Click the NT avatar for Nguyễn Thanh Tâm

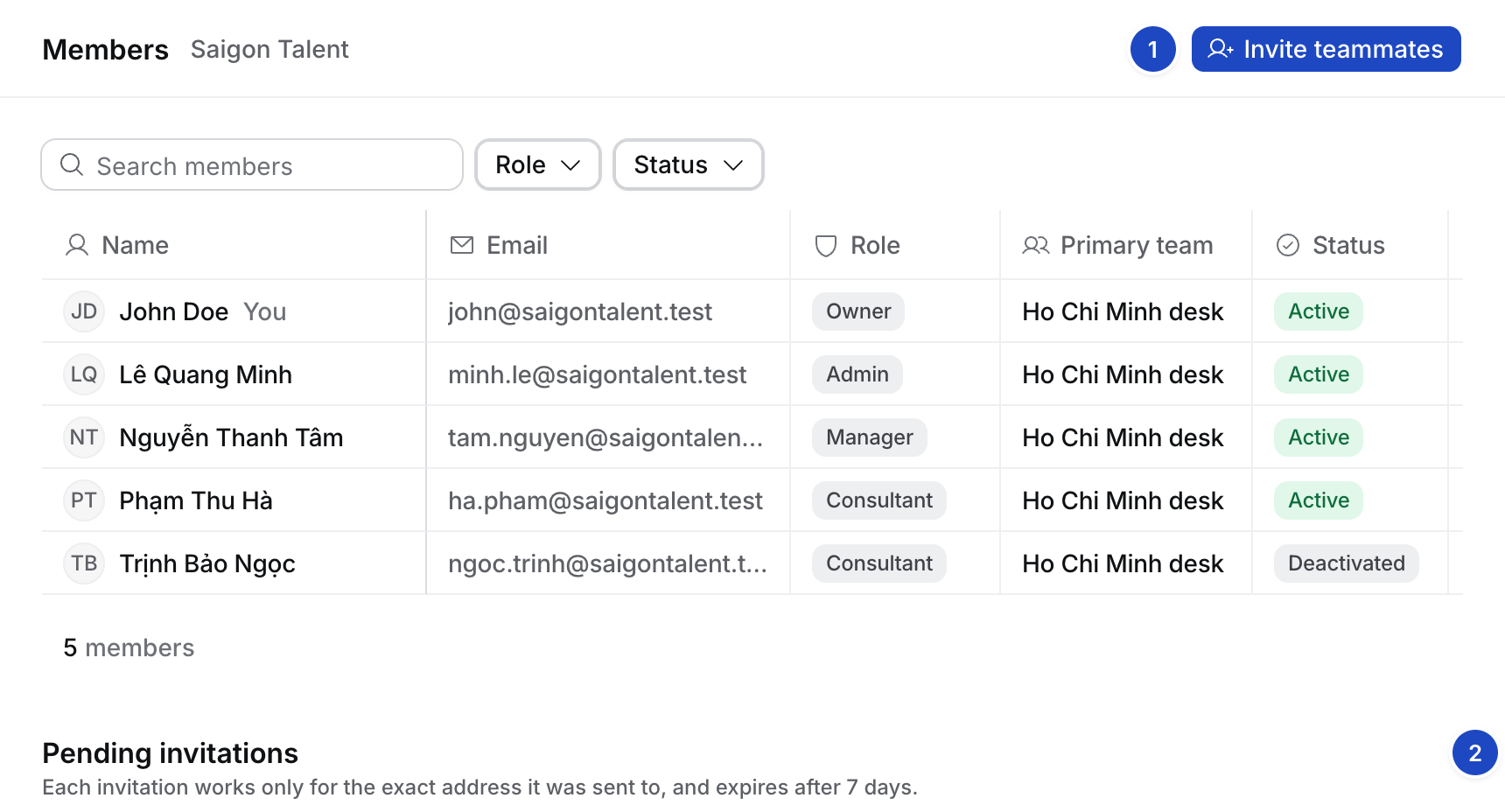(84, 437)
